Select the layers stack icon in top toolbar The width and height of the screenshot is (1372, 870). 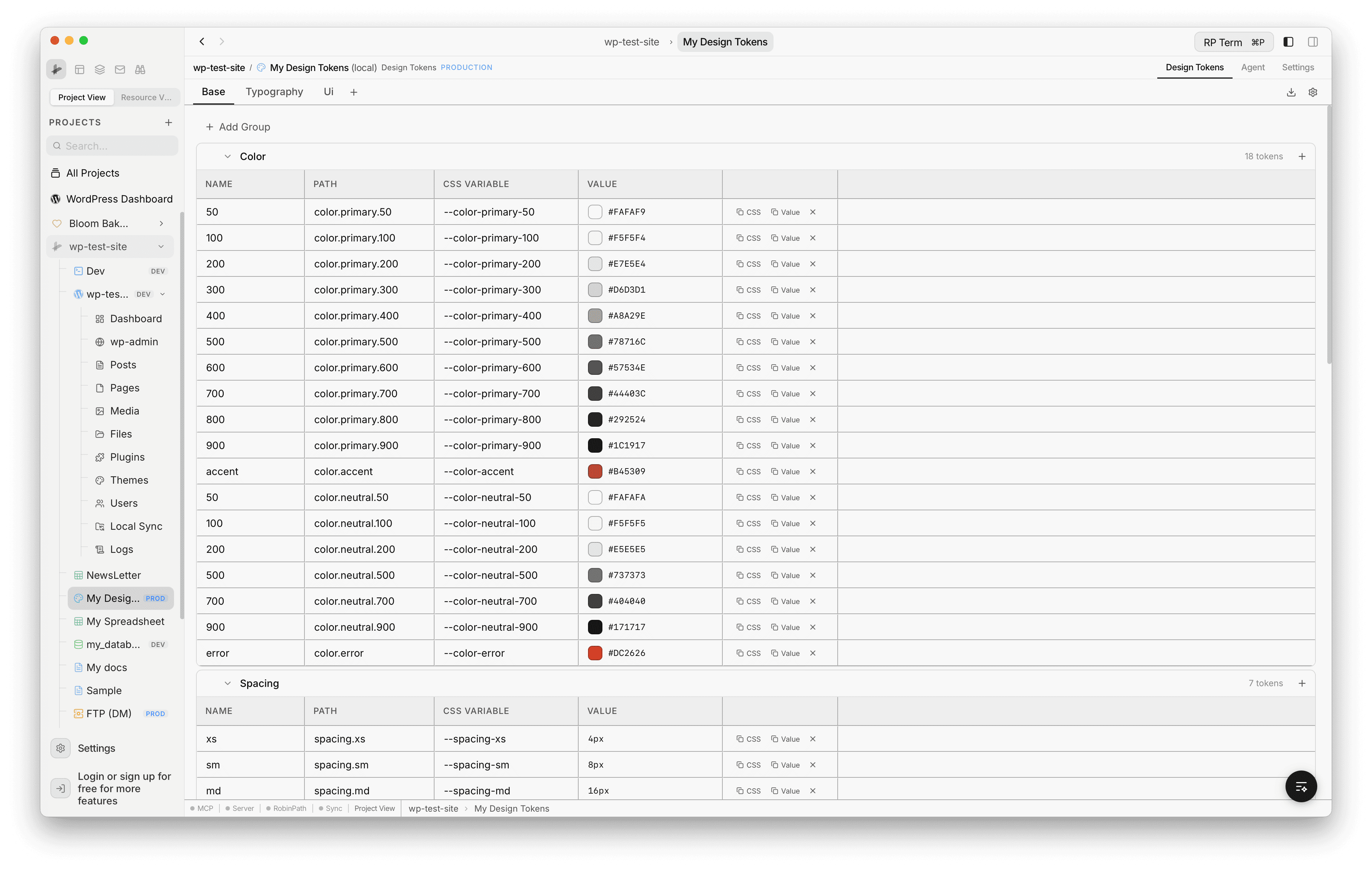coord(100,69)
